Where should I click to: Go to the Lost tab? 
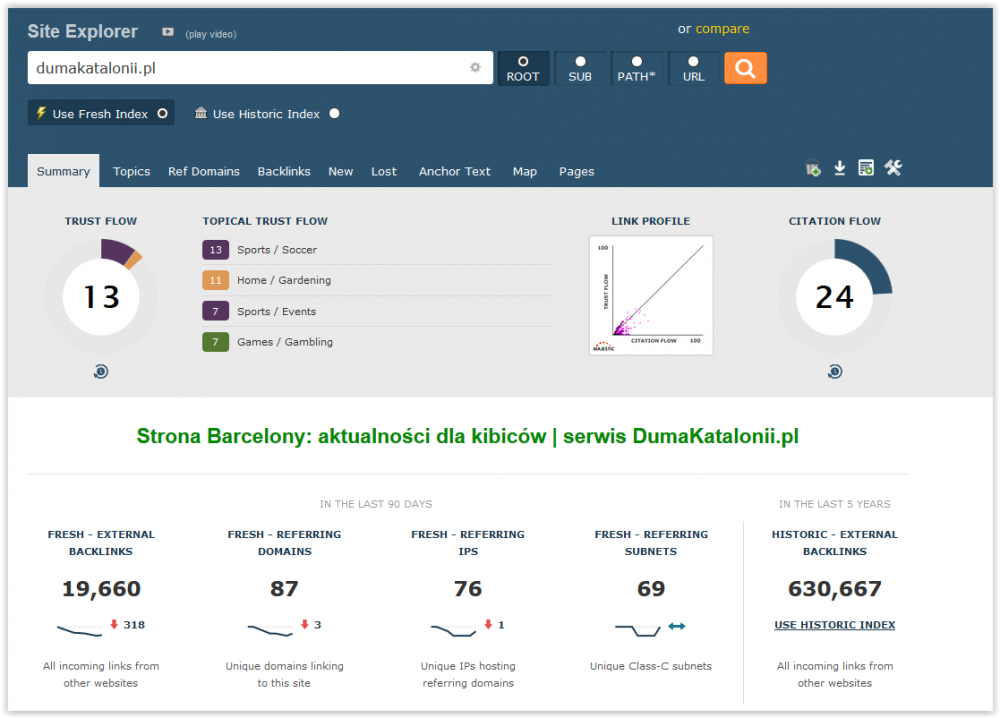384,172
